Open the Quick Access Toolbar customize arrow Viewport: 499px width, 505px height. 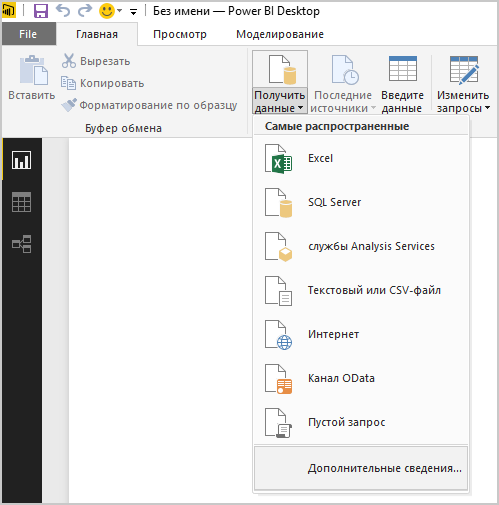(133, 12)
